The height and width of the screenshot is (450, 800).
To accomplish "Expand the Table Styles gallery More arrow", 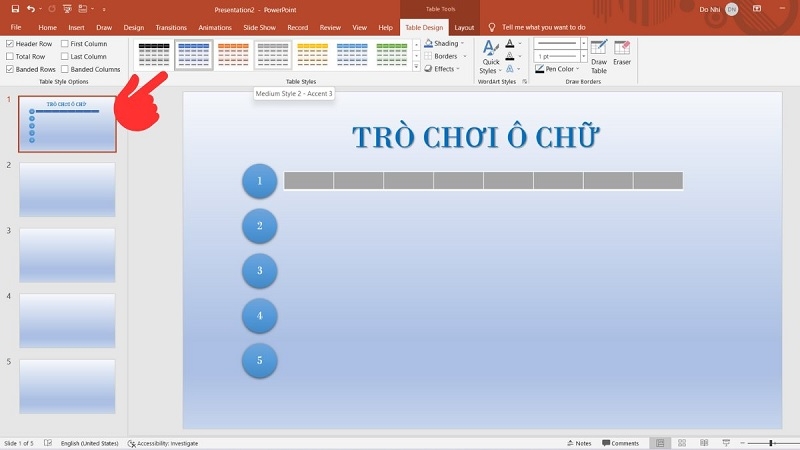I will pyautogui.click(x=416, y=67).
